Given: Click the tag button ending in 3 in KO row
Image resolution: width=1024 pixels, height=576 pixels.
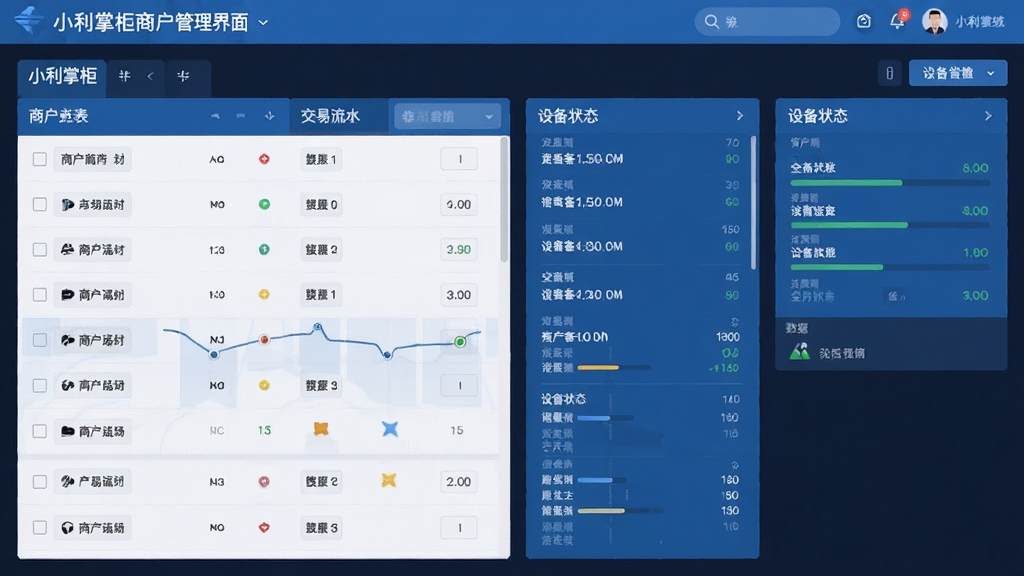Looking at the screenshot, I should click(x=321, y=385).
